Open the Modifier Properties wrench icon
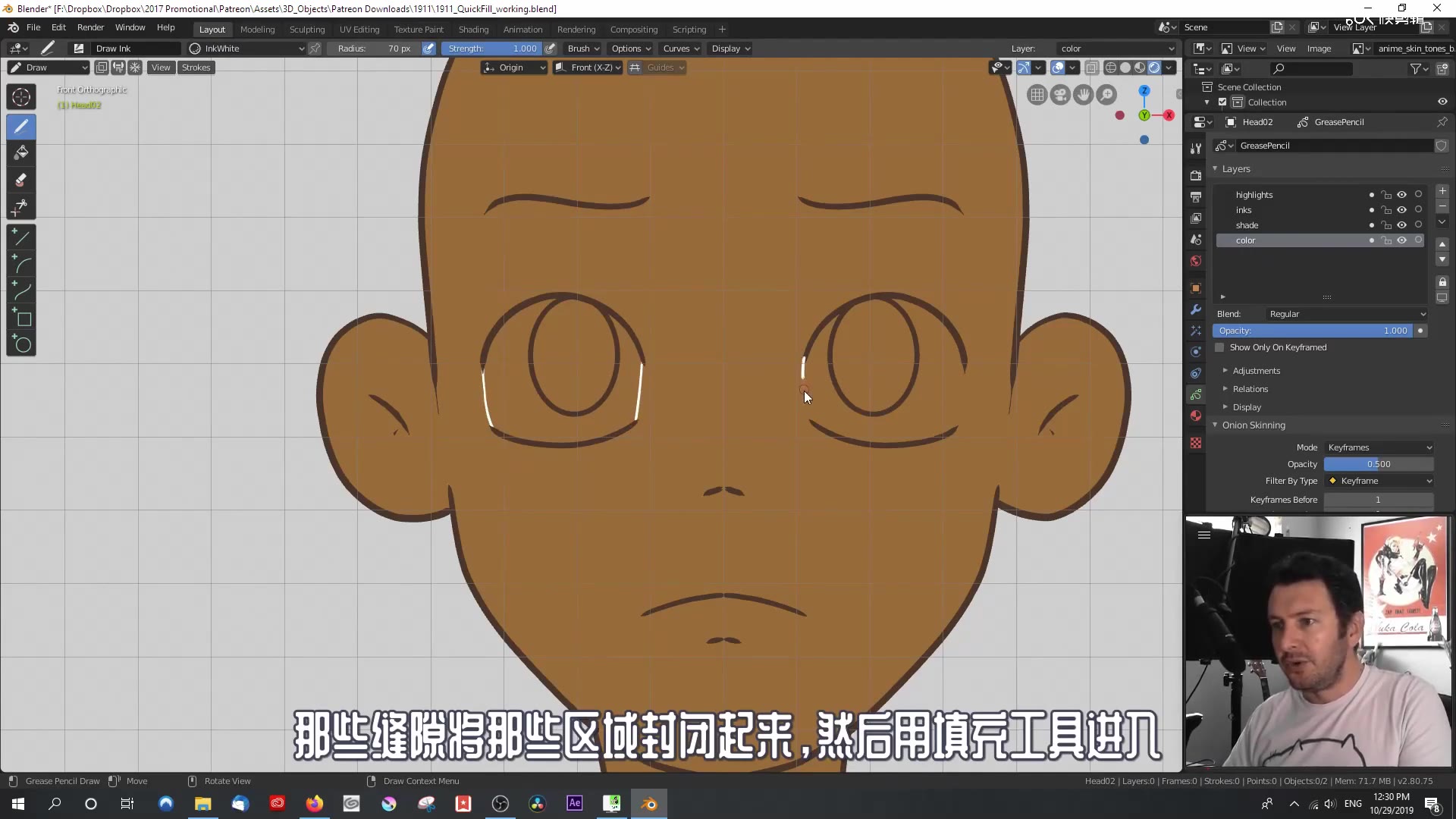Viewport: 1456px width, 819px height. 1196,309
